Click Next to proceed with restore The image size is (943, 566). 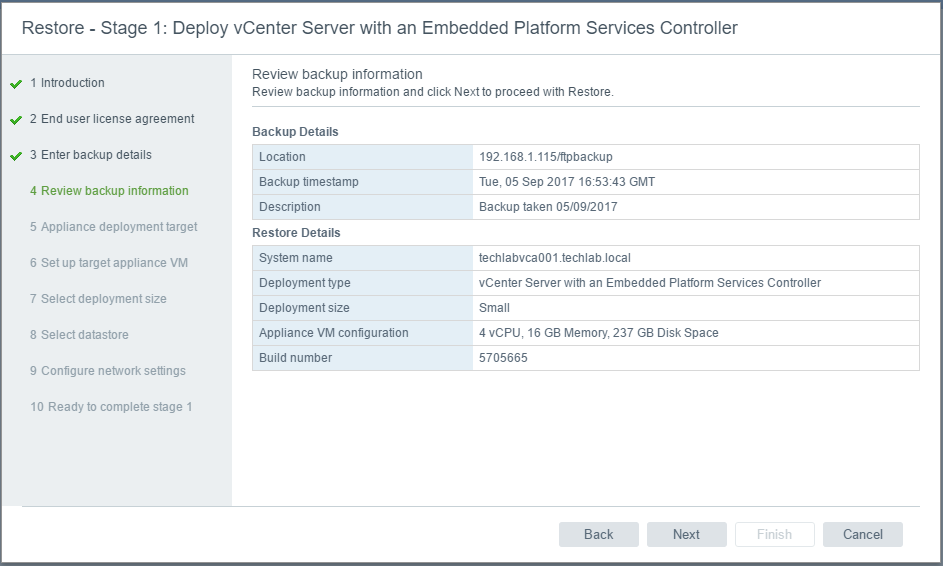coord(686,534)
